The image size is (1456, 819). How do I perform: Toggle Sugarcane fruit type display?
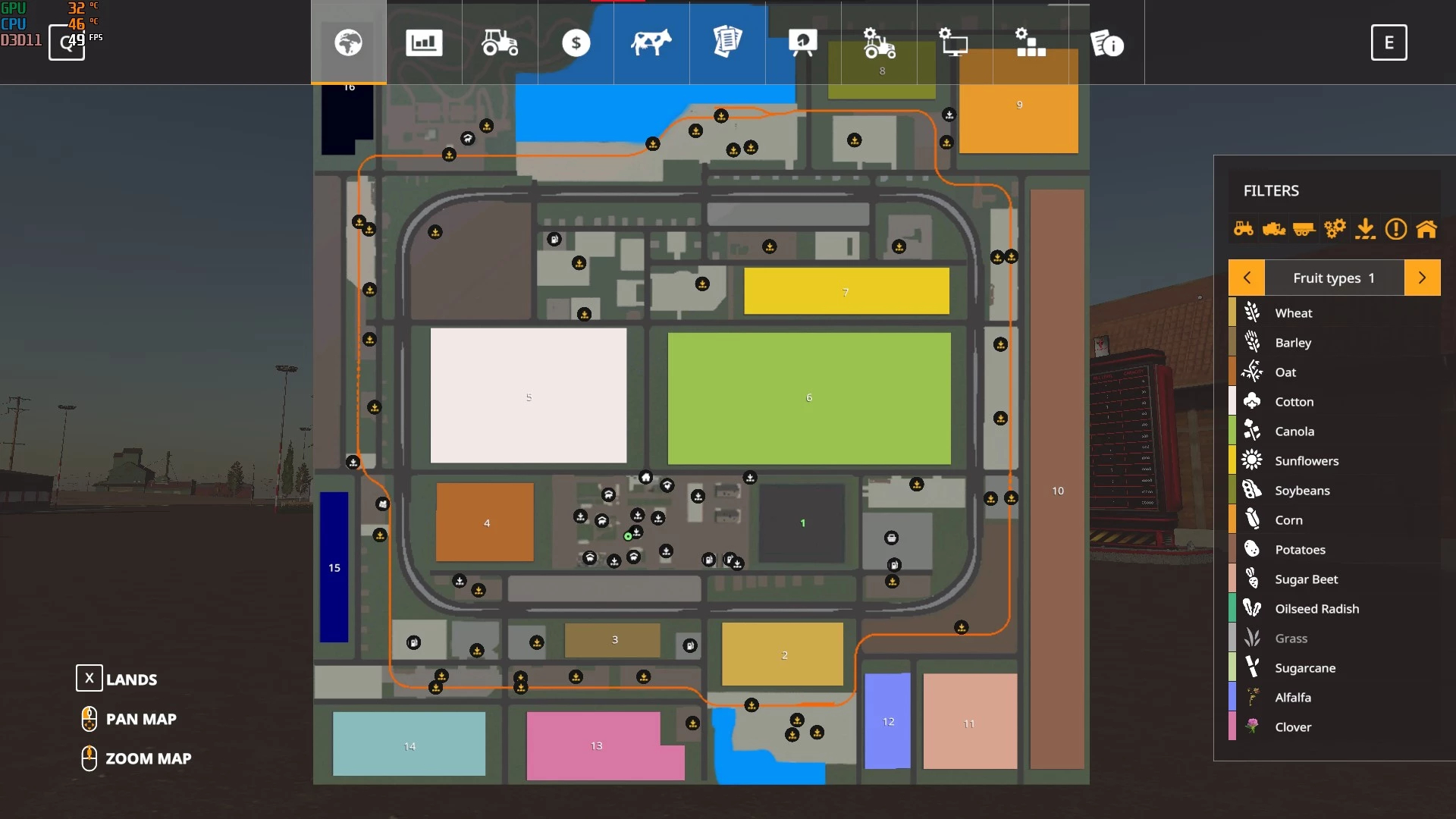pos(1335,667)
